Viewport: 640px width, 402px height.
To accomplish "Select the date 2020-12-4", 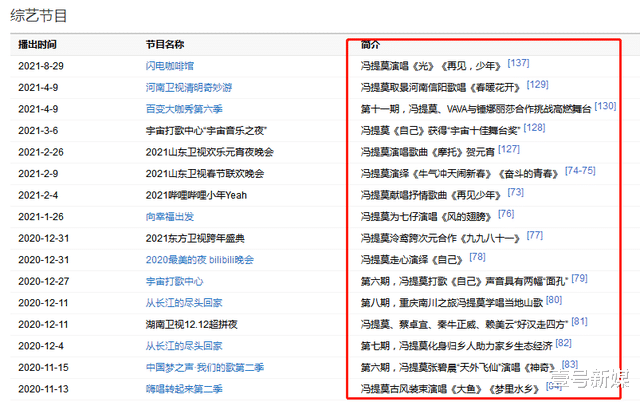I will coord(41,346).
